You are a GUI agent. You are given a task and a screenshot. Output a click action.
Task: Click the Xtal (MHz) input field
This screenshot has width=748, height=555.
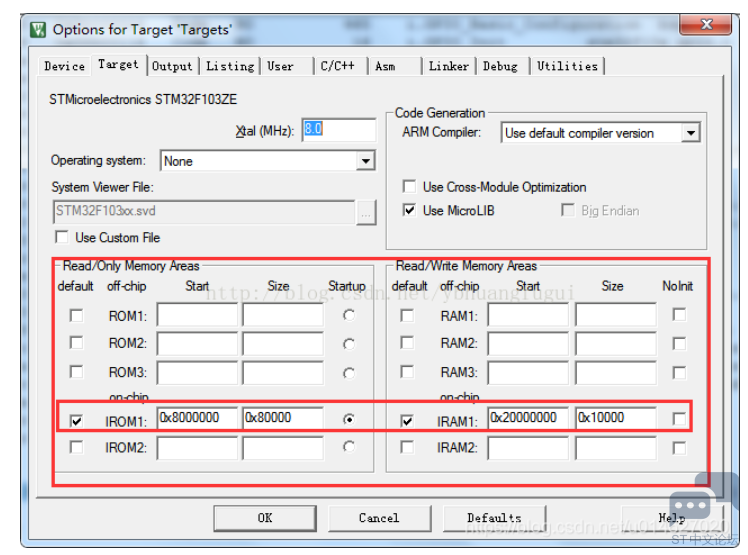point(339,129)
